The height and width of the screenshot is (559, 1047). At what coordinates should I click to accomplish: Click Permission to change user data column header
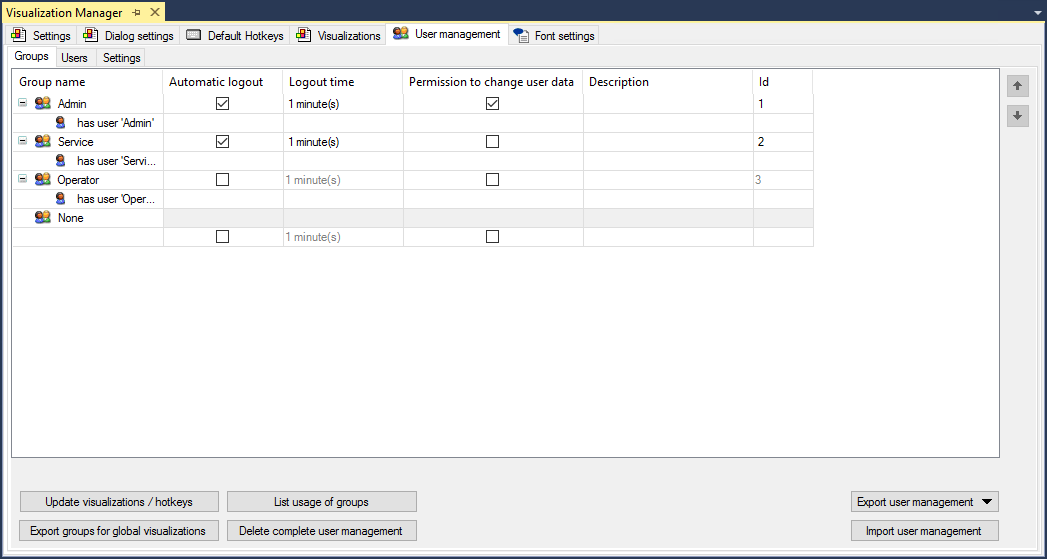493,82
